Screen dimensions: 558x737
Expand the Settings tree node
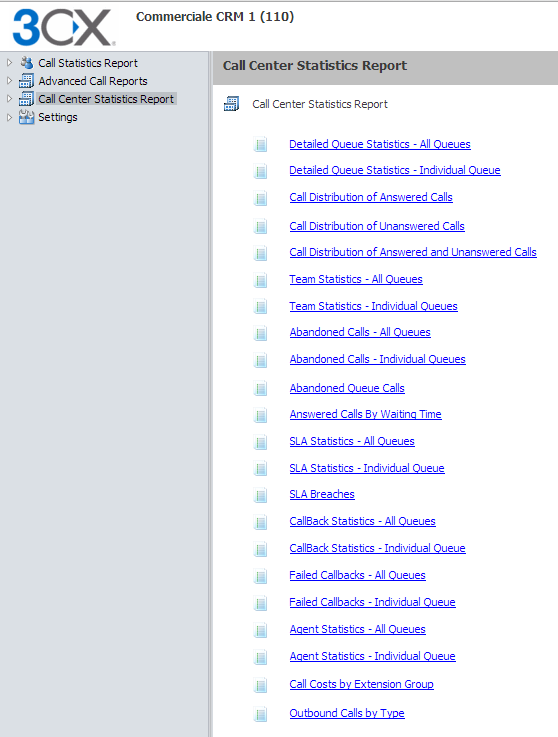click(9, 117)
